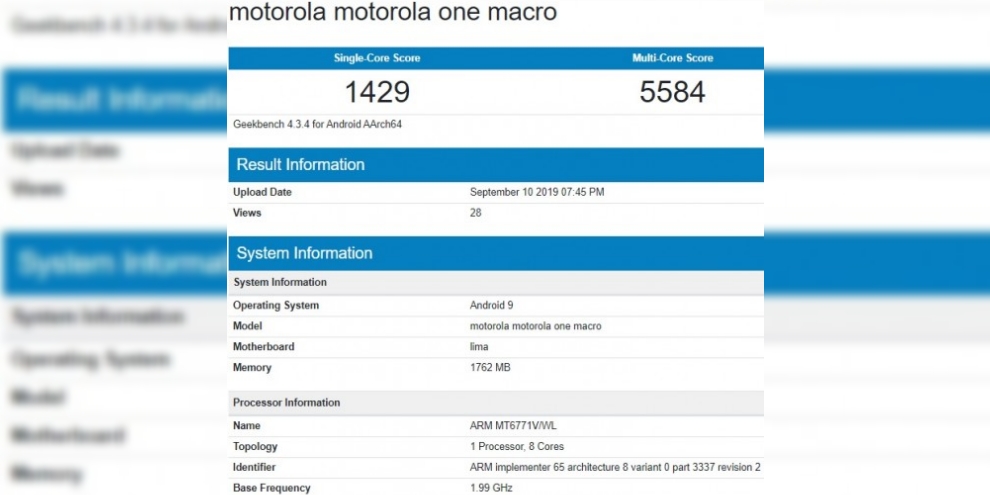The width and height of the screenshot is (990, 495).
Task: Select the Single-Core Score header label
Action: click(377, 58)
